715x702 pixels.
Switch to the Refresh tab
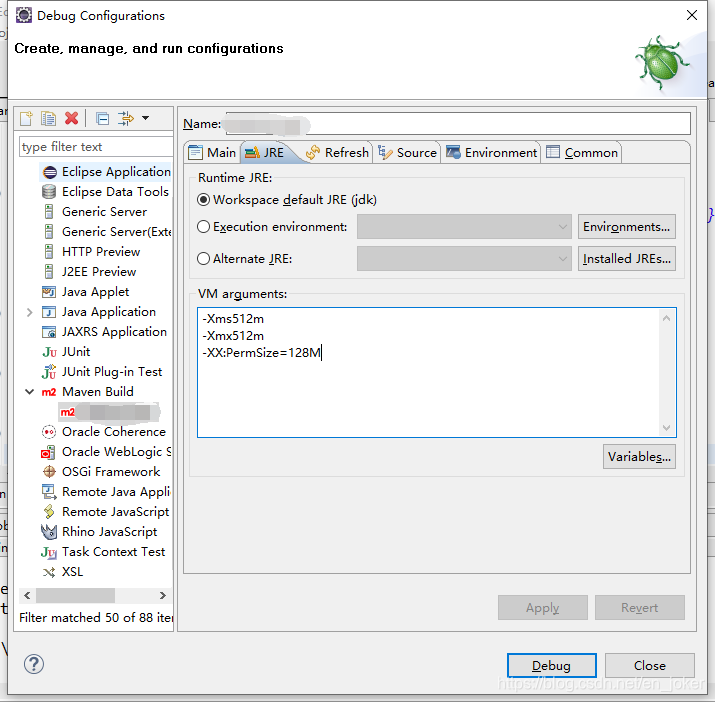coord(338,152)
